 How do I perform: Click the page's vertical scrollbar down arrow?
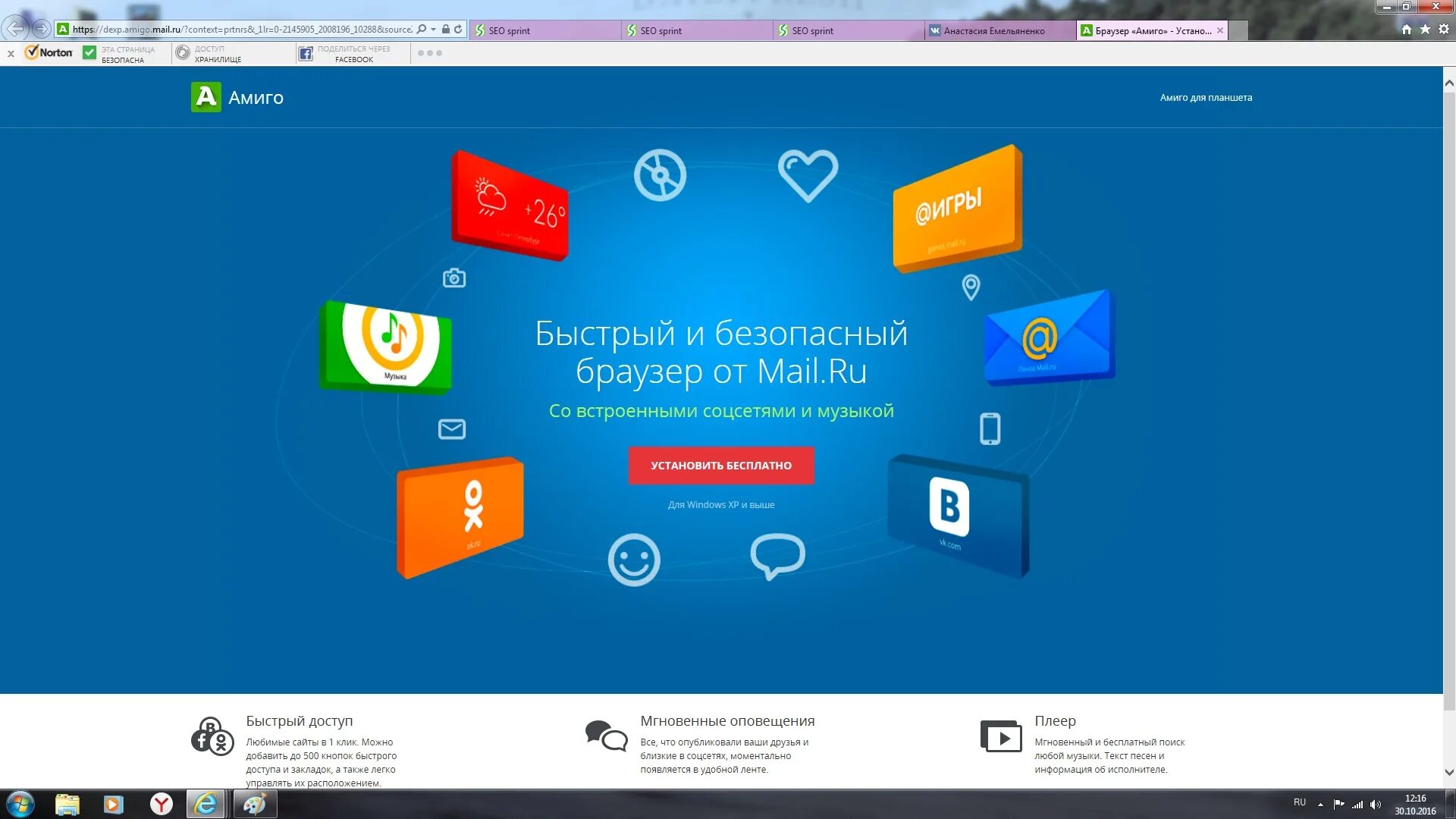1448,773
